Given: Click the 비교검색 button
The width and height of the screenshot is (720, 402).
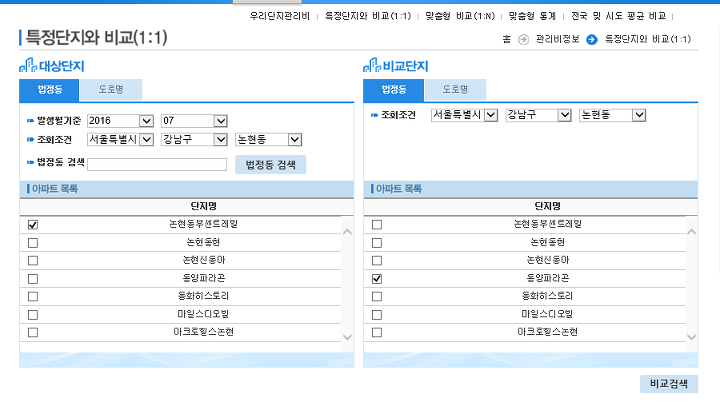Looking at the screenshot, I should [669, 384].
